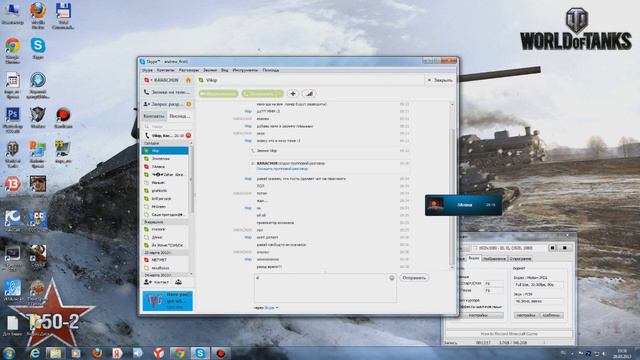
Task: Open the call quality signal-bars button
Action: point(309,93)
